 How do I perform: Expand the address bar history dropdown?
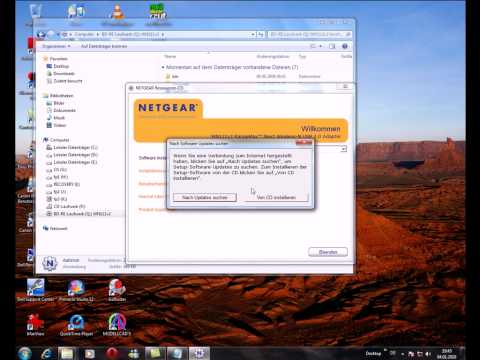click(x=253, y=34)
